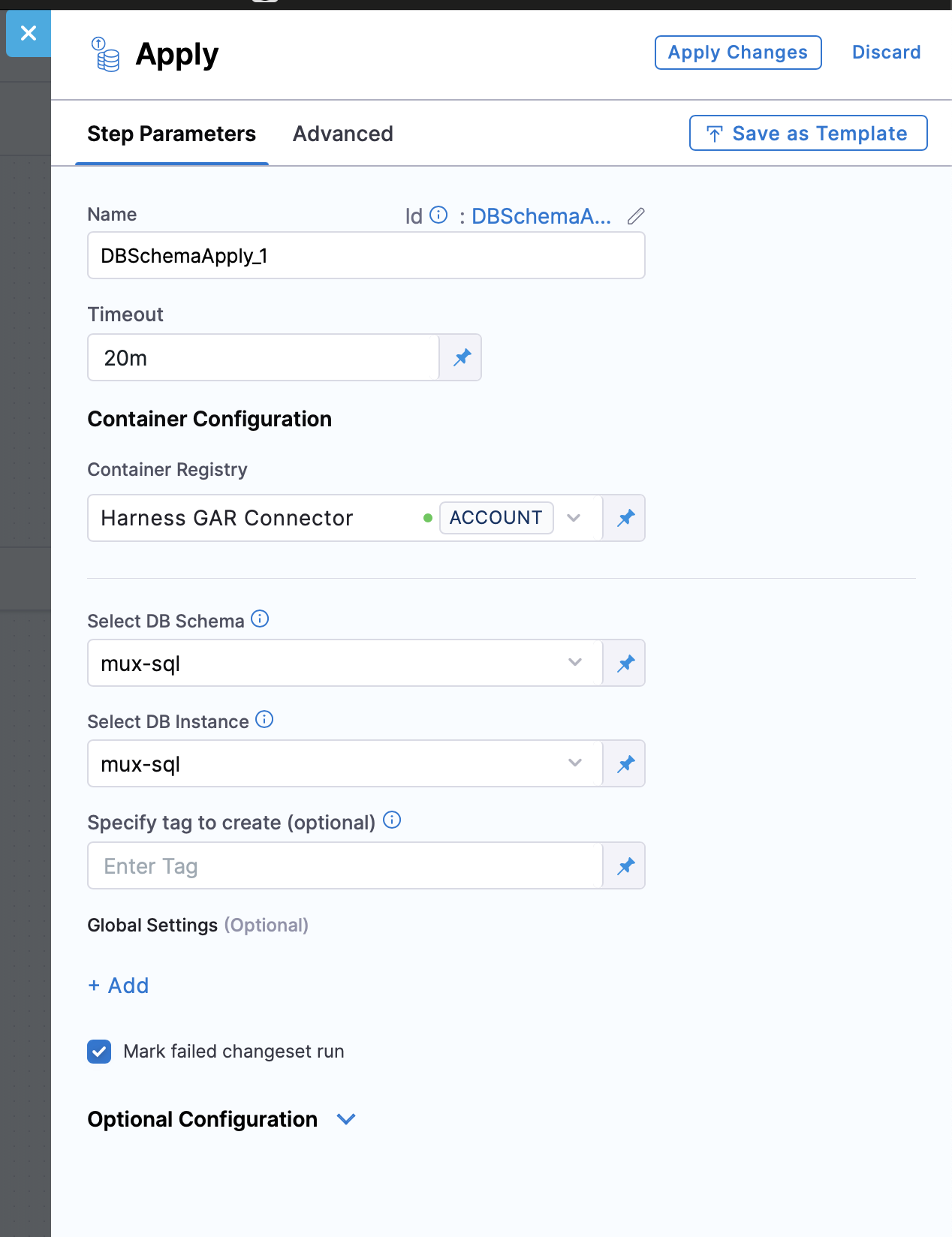952x1237 pixels.
Task: Open the Container Registry connector dropdown
Action: click(x=574, y=518)
